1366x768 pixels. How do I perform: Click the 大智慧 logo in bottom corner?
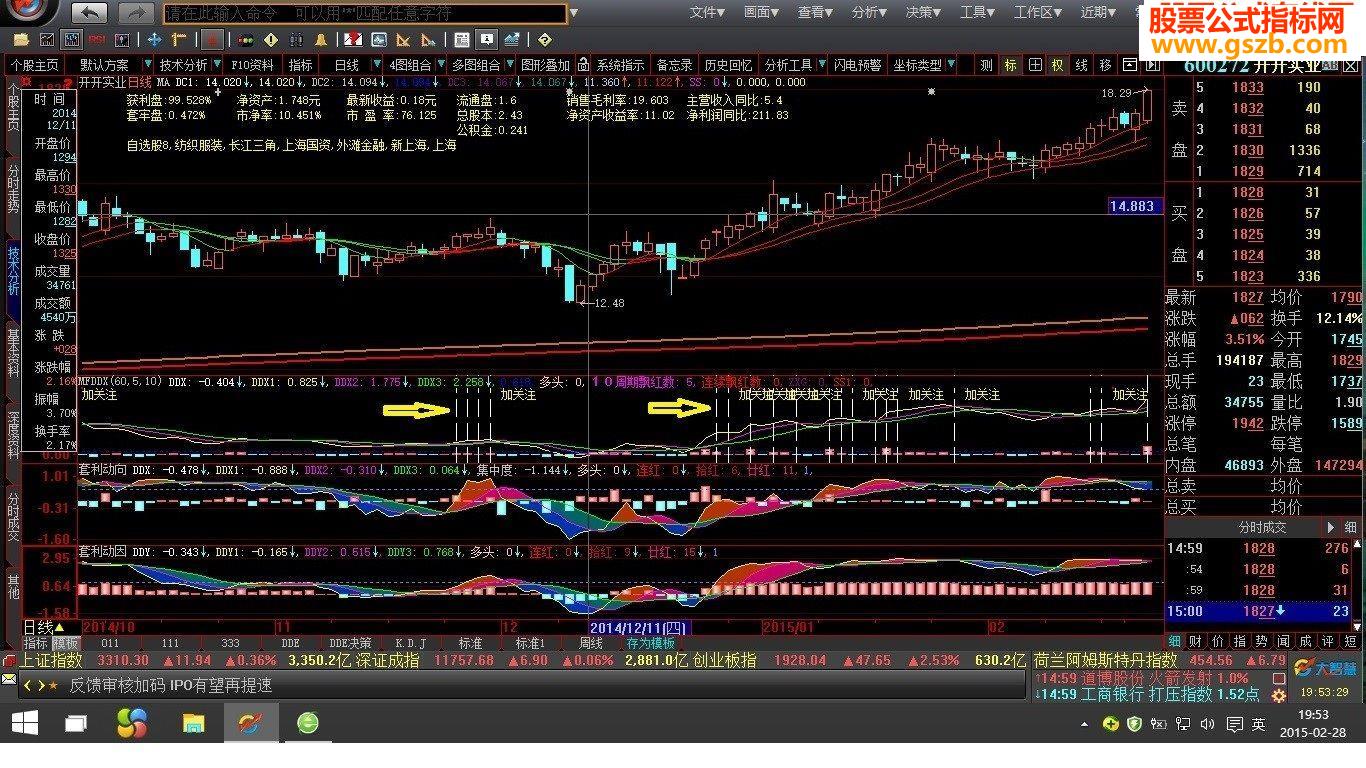[x=1326, y=668]
